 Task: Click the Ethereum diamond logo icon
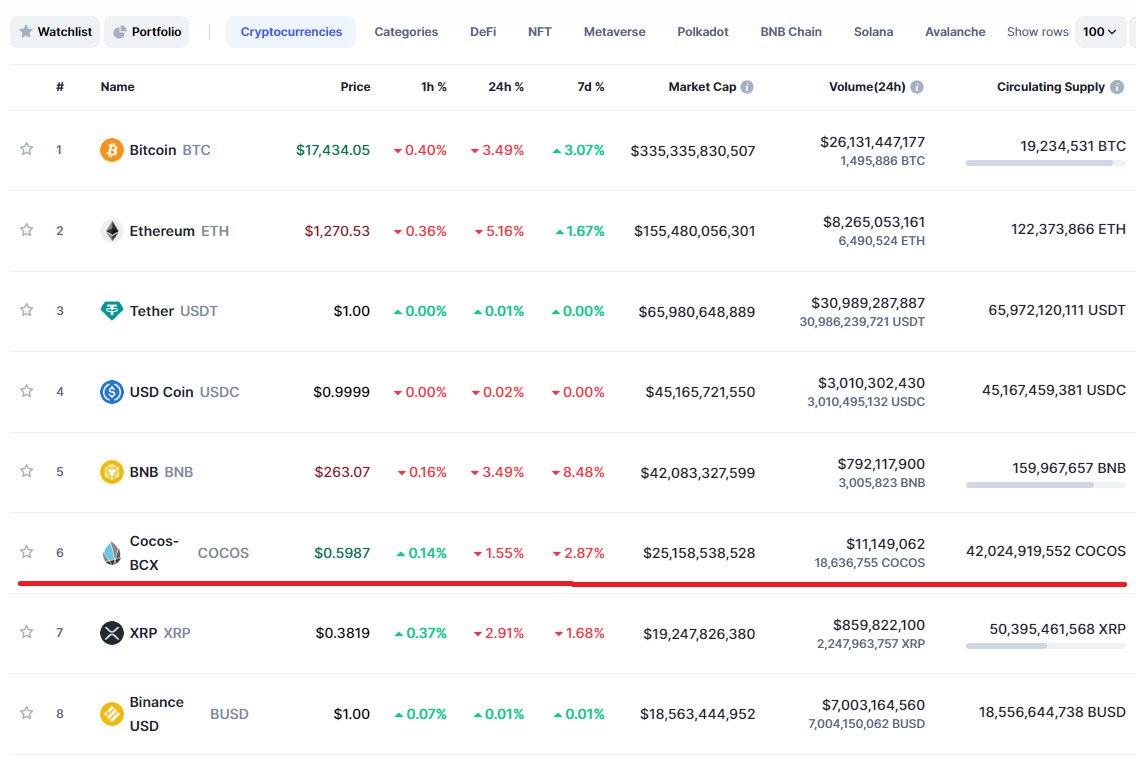tap(112, 231)
